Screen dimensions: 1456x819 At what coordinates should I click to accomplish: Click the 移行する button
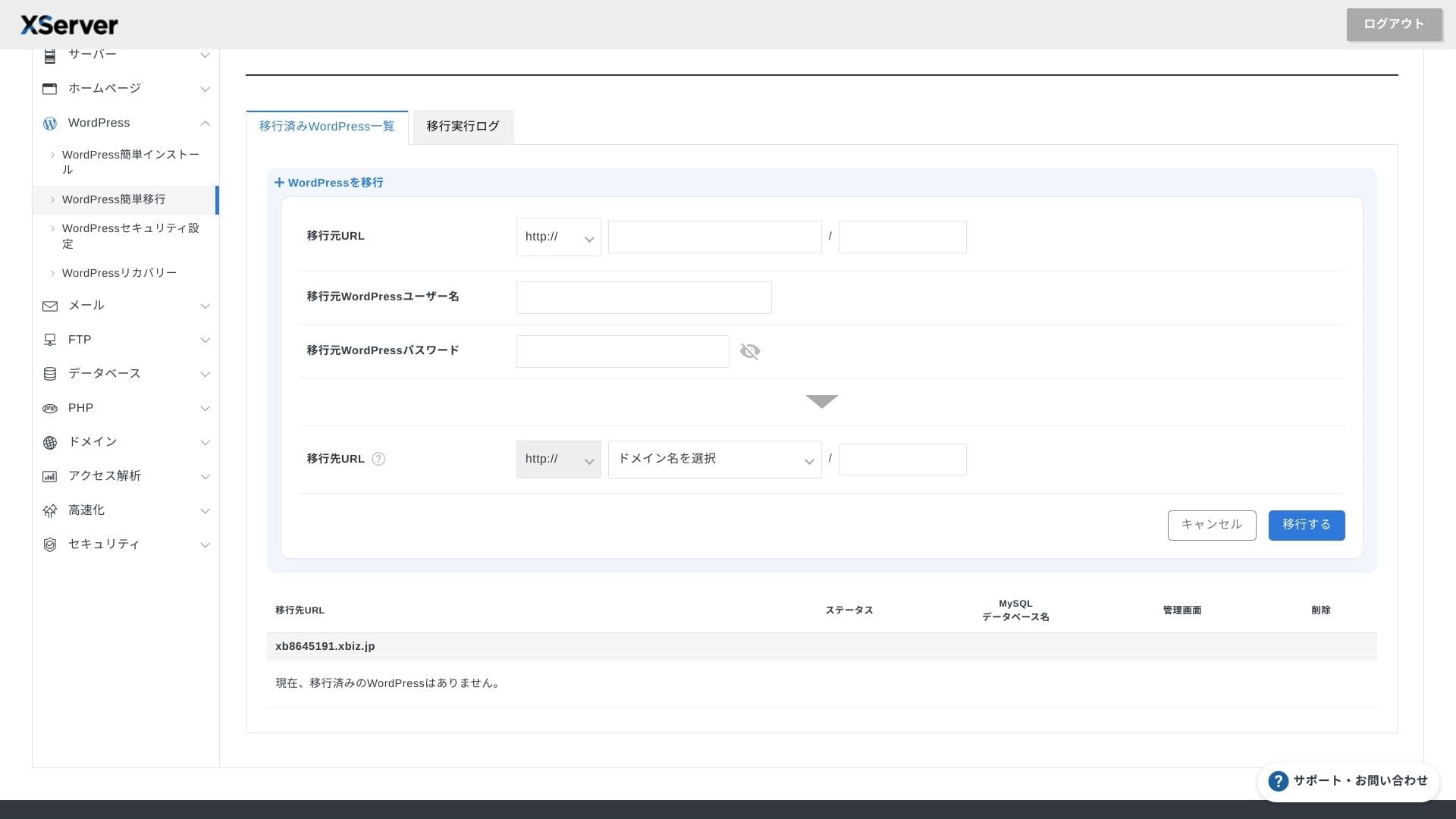coord(1307,525)
